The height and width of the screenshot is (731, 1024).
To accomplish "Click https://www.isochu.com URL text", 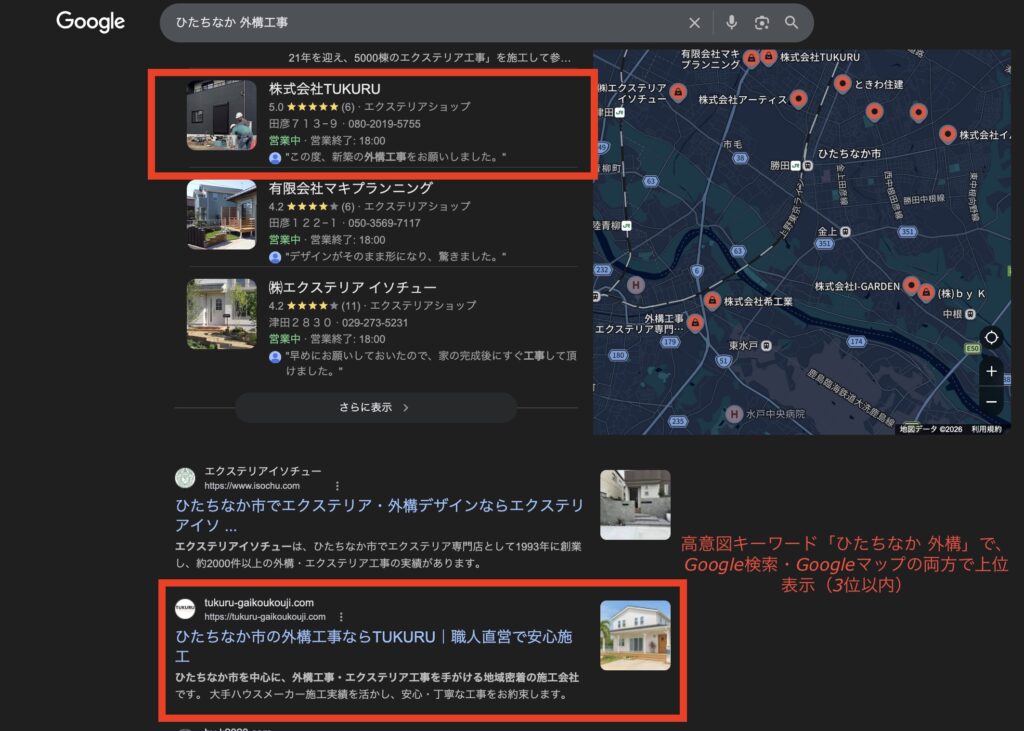I will tap(252, 486).
